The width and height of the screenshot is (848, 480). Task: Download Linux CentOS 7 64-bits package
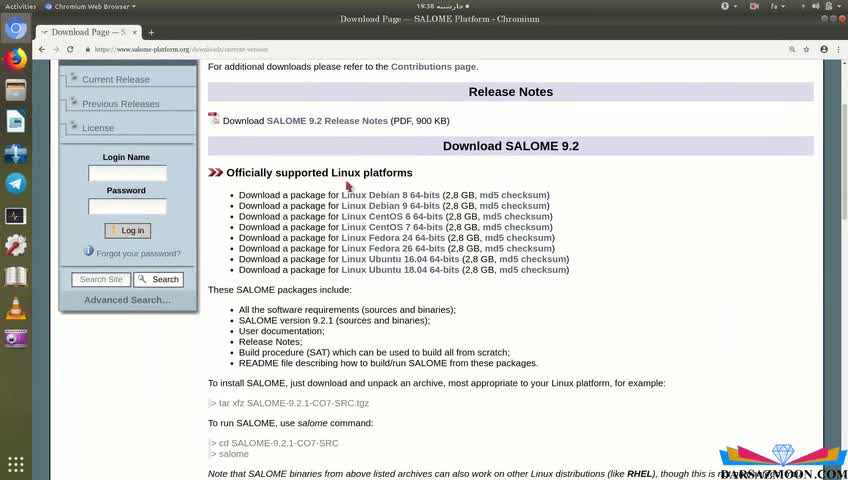(392, 227)
